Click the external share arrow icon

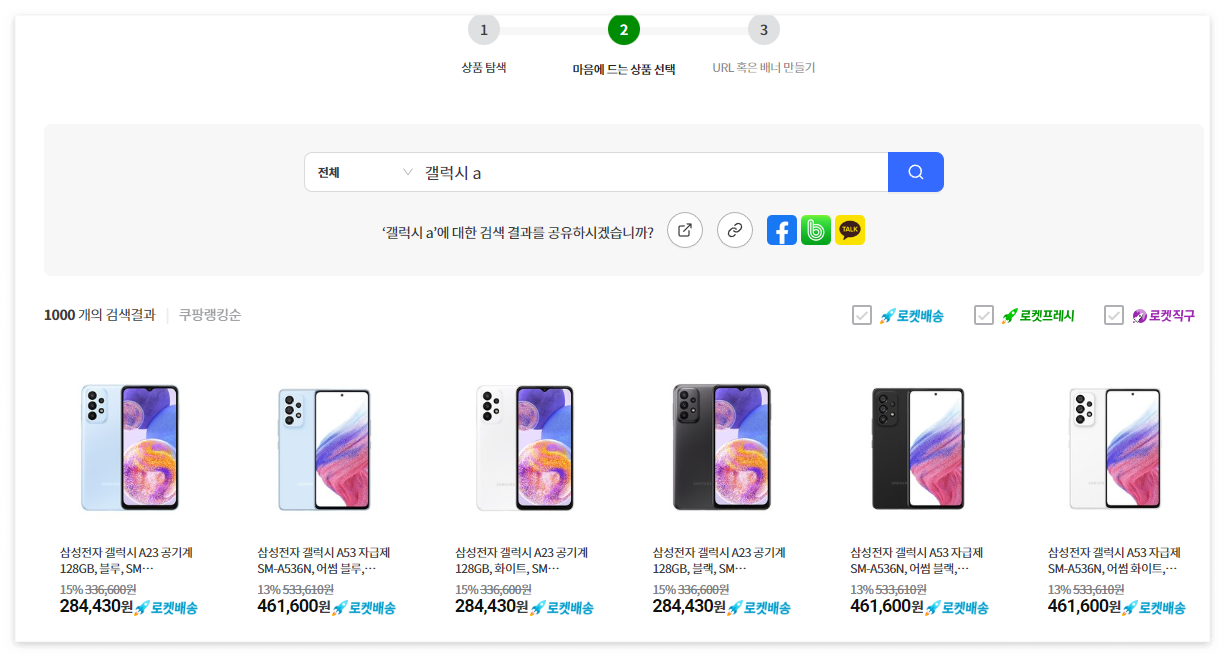pyautogui.click(x=684, y=229)
